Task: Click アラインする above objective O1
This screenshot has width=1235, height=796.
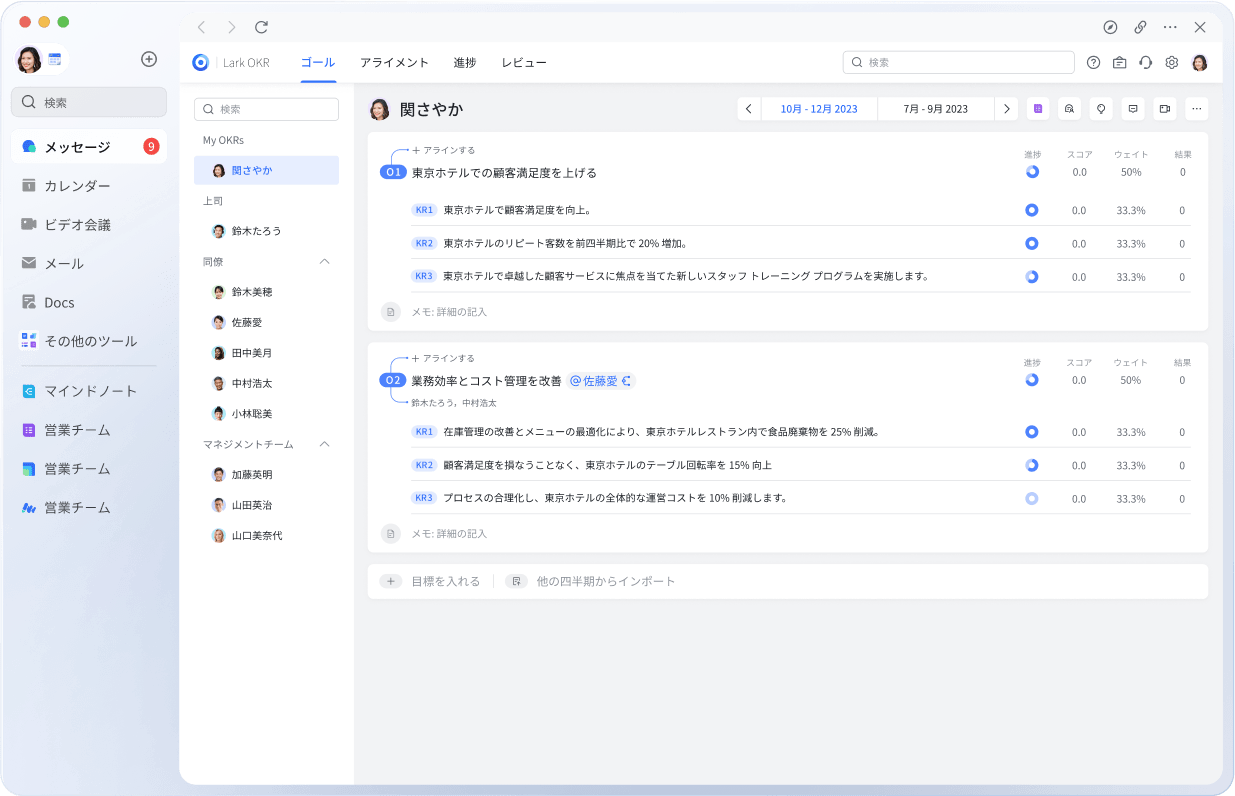Action: [x=444, y=150]
